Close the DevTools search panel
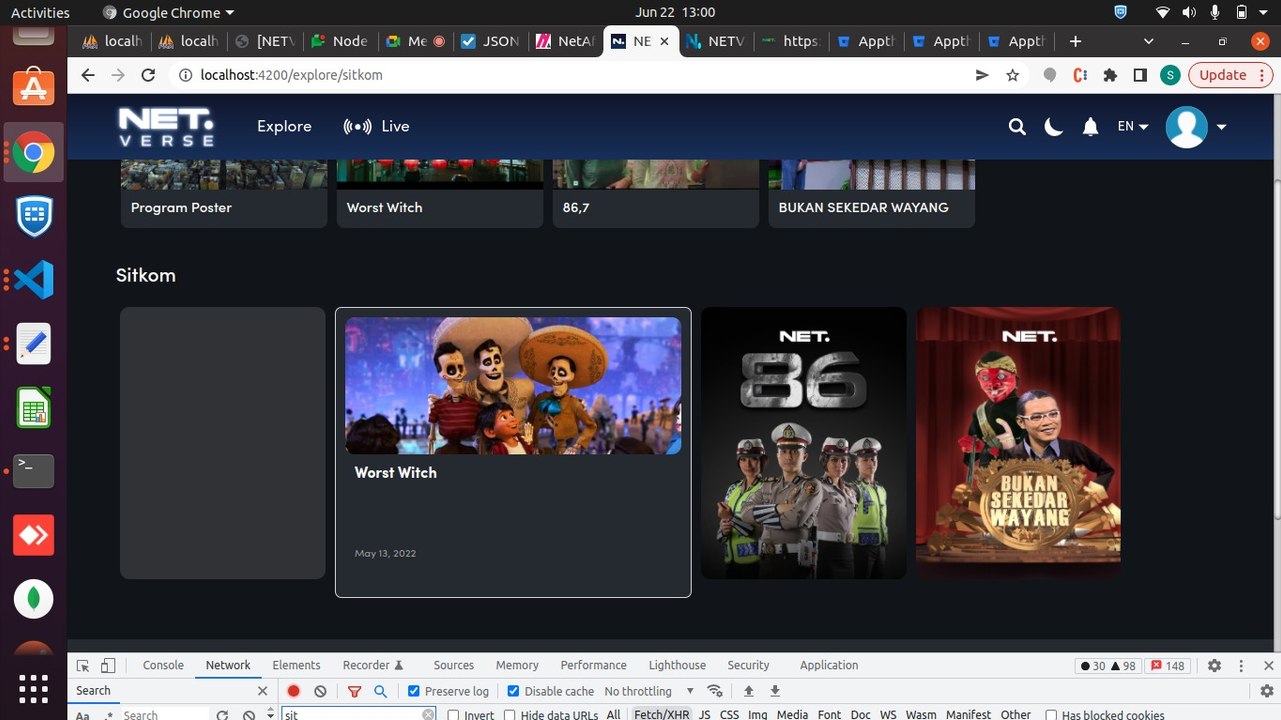1281x720 pixels. pyautogui.click(x=263, y=691)
